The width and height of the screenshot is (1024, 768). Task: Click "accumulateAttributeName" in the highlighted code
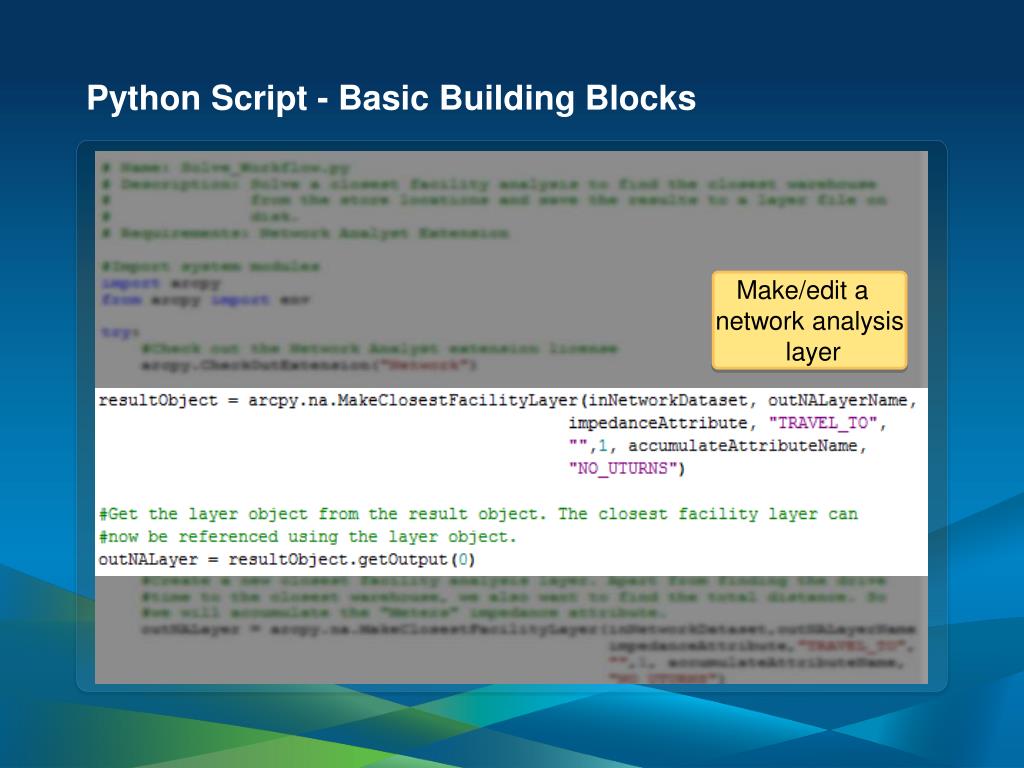coord(742,445)
